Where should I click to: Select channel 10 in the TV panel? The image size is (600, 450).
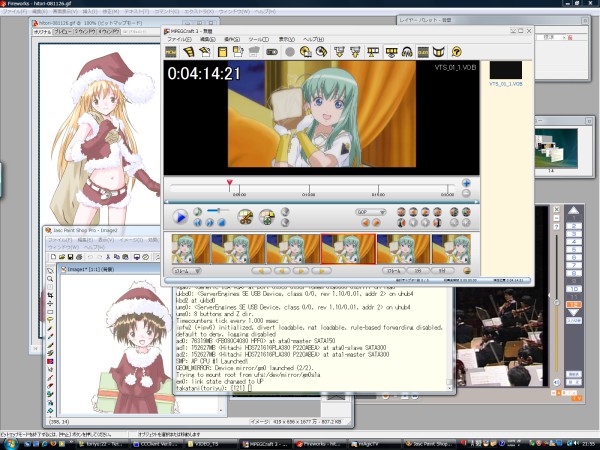click(x=574, y=289)
